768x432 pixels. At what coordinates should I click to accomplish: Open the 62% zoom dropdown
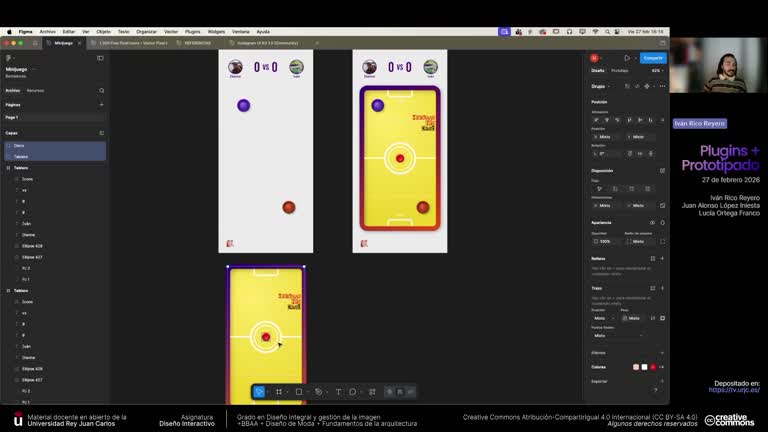[x=658, y=71]
